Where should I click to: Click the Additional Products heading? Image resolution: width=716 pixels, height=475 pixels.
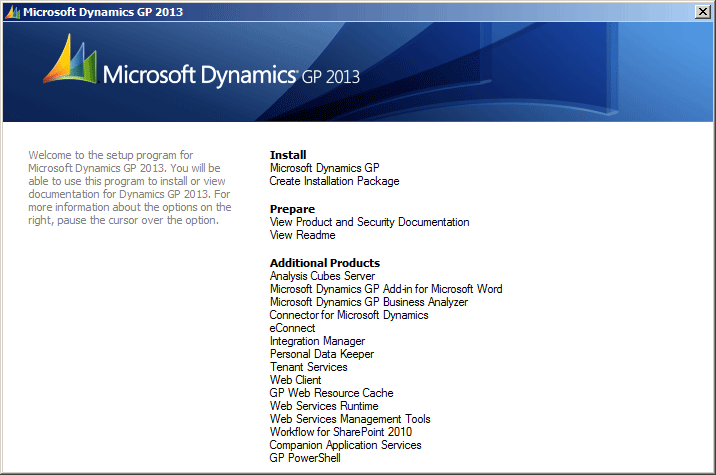pos(325,263)
